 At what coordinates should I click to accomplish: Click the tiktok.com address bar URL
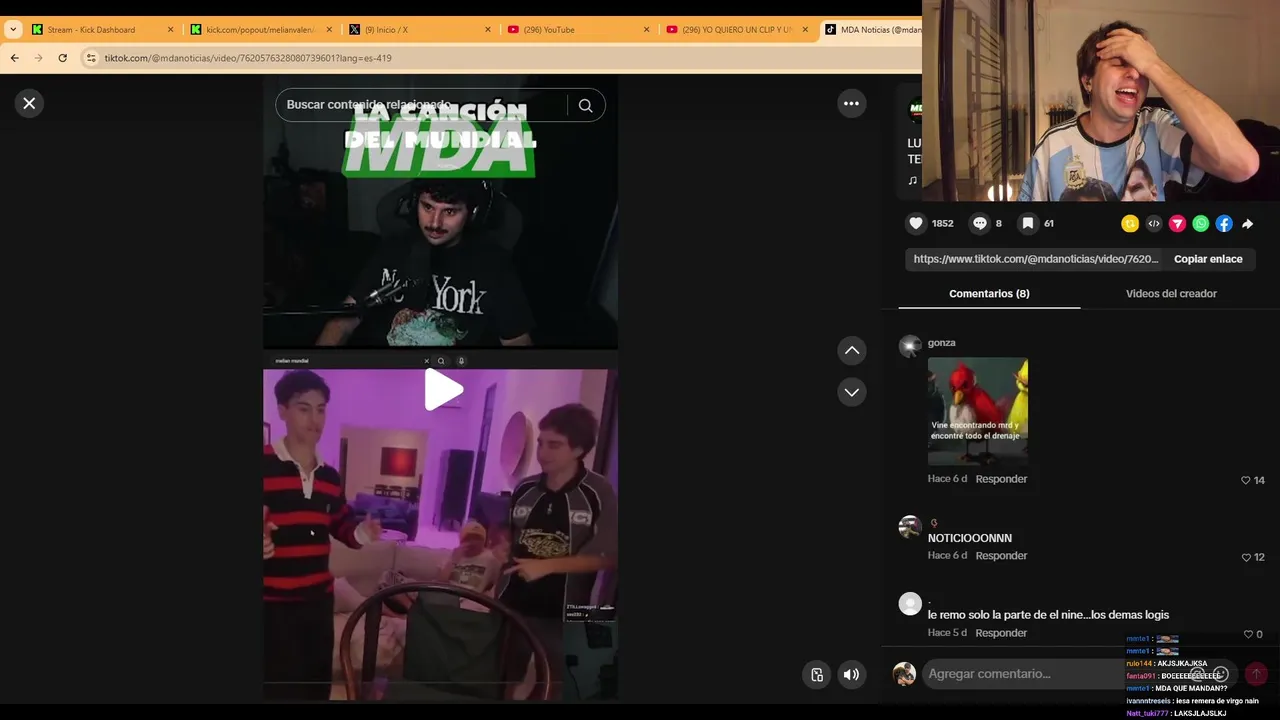pyautogui.click(x=248, y=58)
